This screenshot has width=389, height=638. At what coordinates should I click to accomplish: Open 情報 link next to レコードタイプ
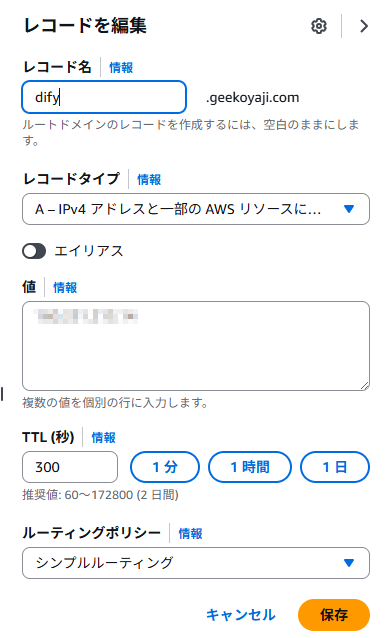point(149,179)
